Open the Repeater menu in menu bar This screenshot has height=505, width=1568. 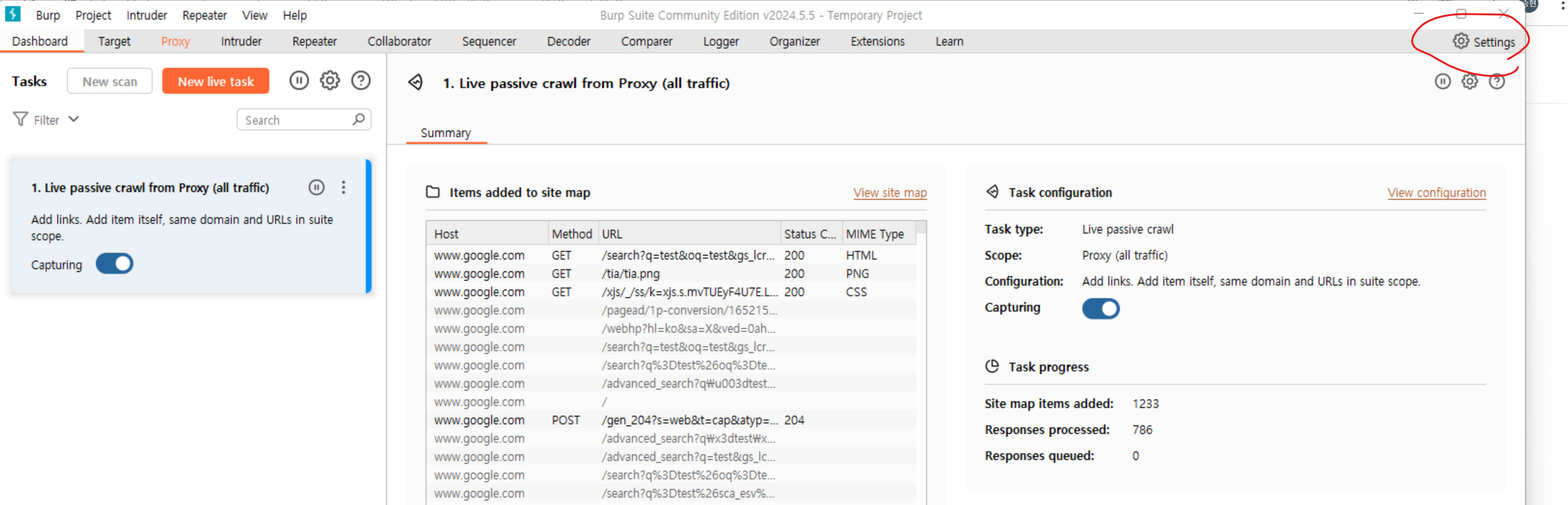(204, 15)
